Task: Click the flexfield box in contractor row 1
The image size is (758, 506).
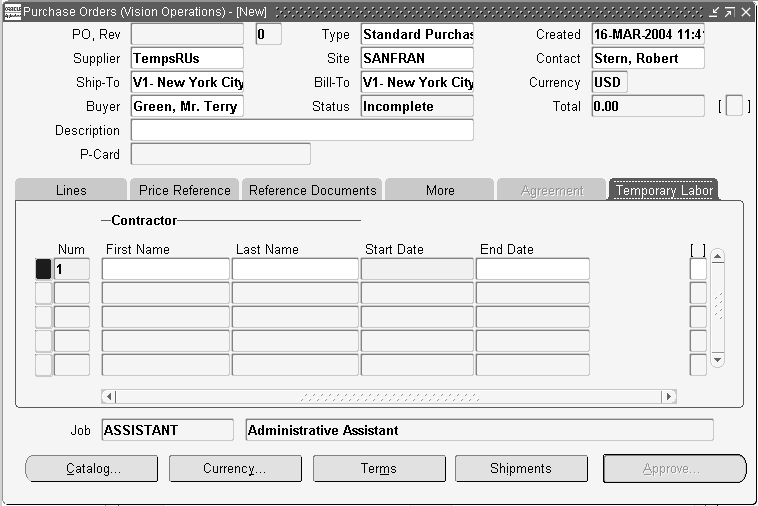Action: click(x=698, y=269)
